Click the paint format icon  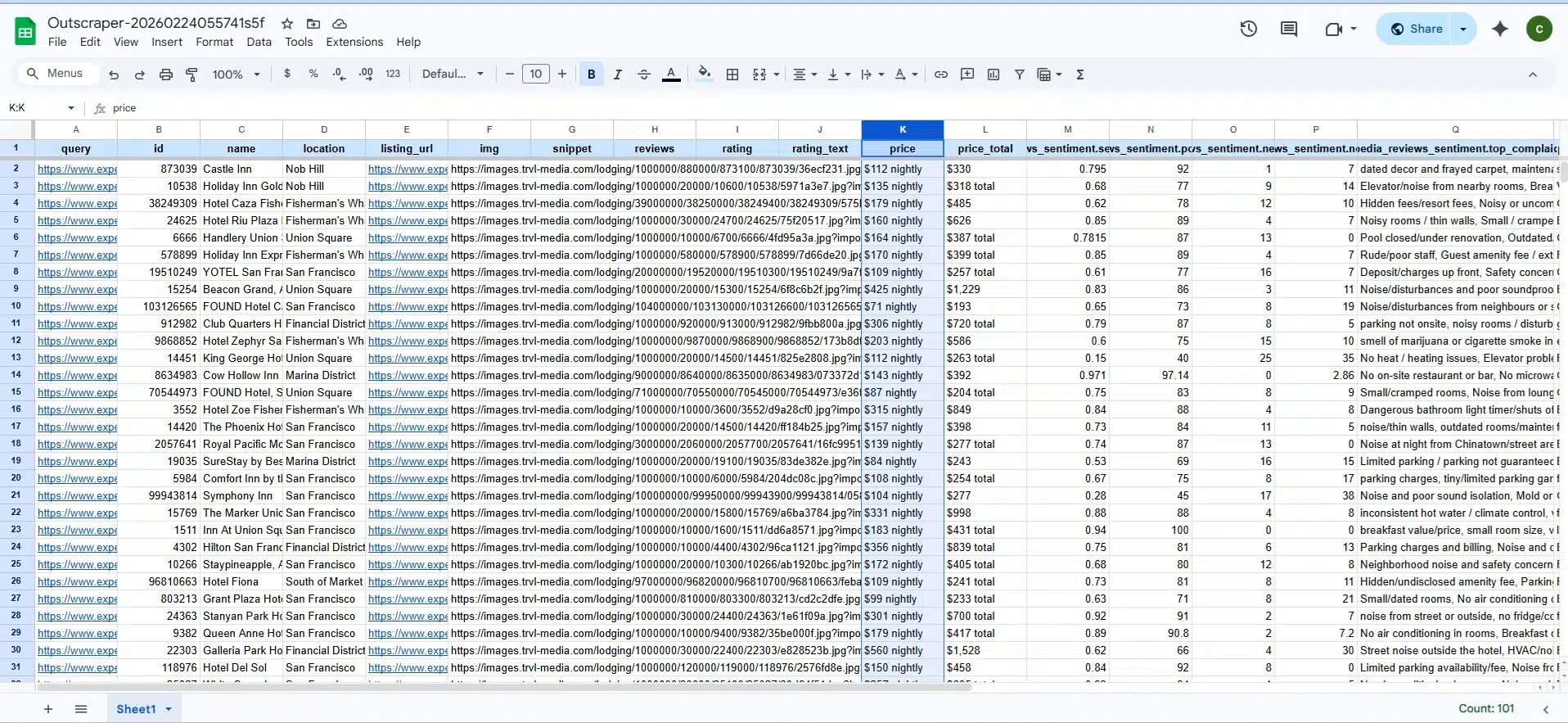(x=191, y=75)
